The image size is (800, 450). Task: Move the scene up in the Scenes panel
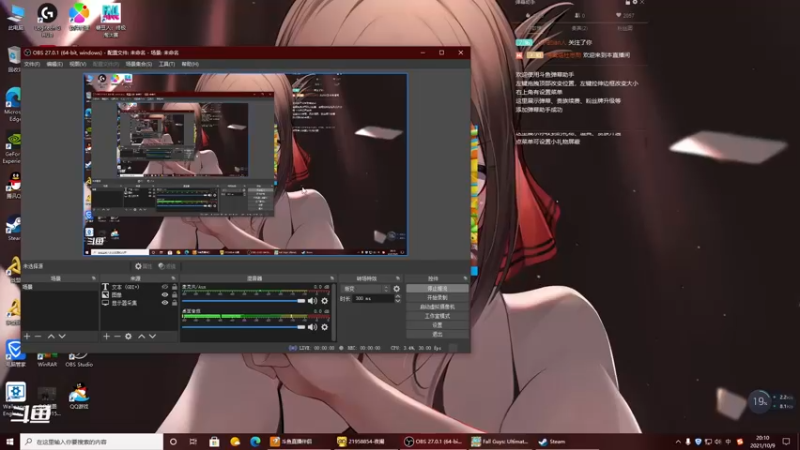[51, 336]
